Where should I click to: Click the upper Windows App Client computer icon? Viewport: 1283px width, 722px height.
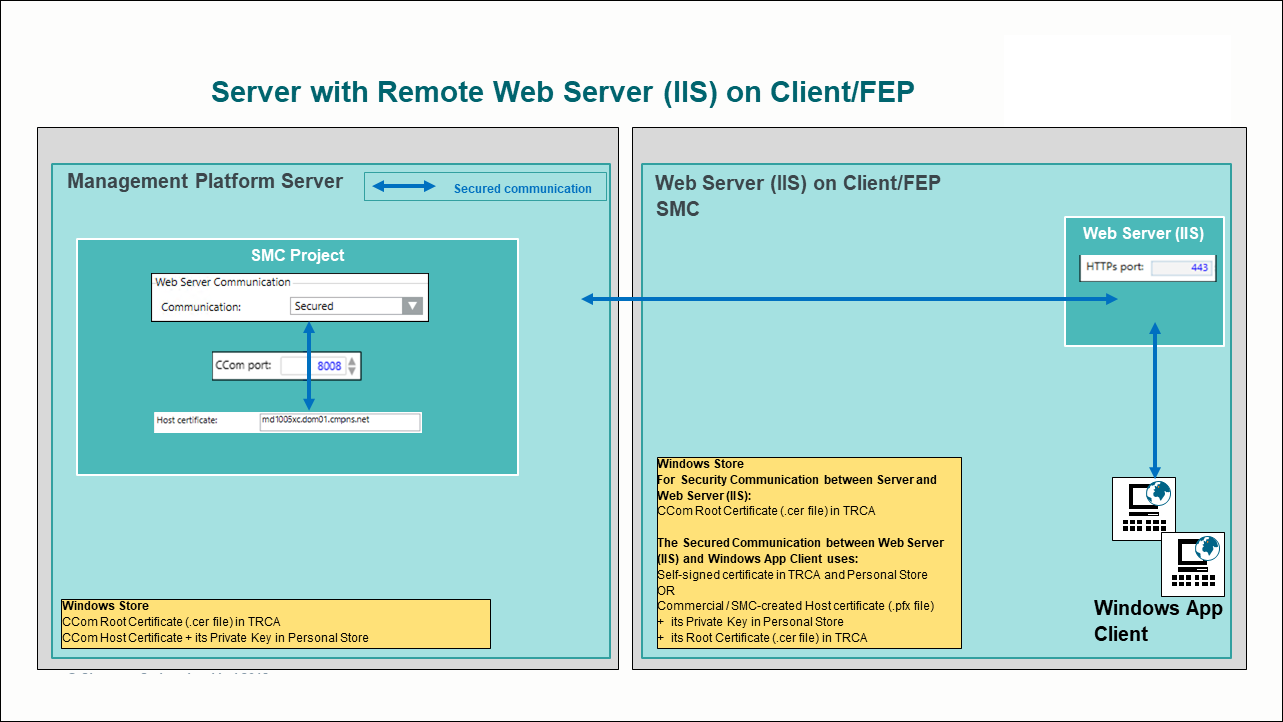point(1143,508)
